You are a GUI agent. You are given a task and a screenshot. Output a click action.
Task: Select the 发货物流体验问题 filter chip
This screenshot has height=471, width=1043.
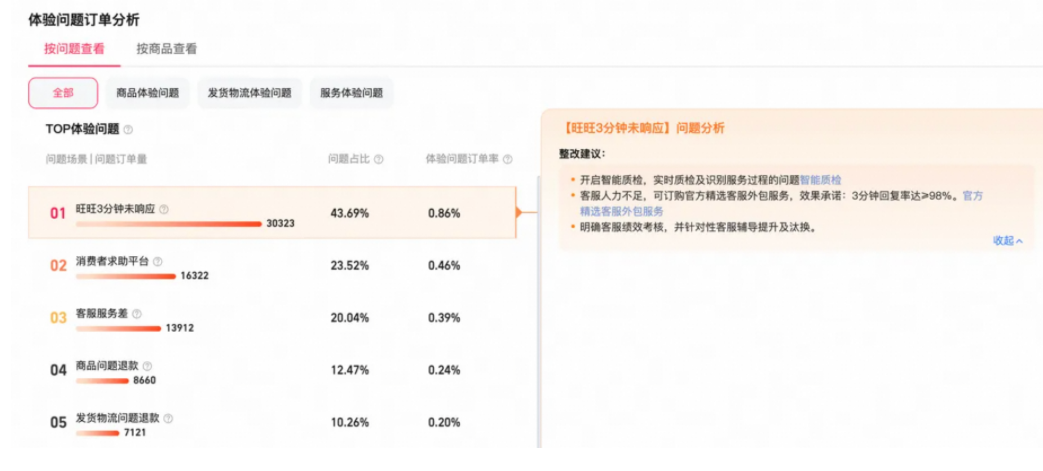(249, 93)
